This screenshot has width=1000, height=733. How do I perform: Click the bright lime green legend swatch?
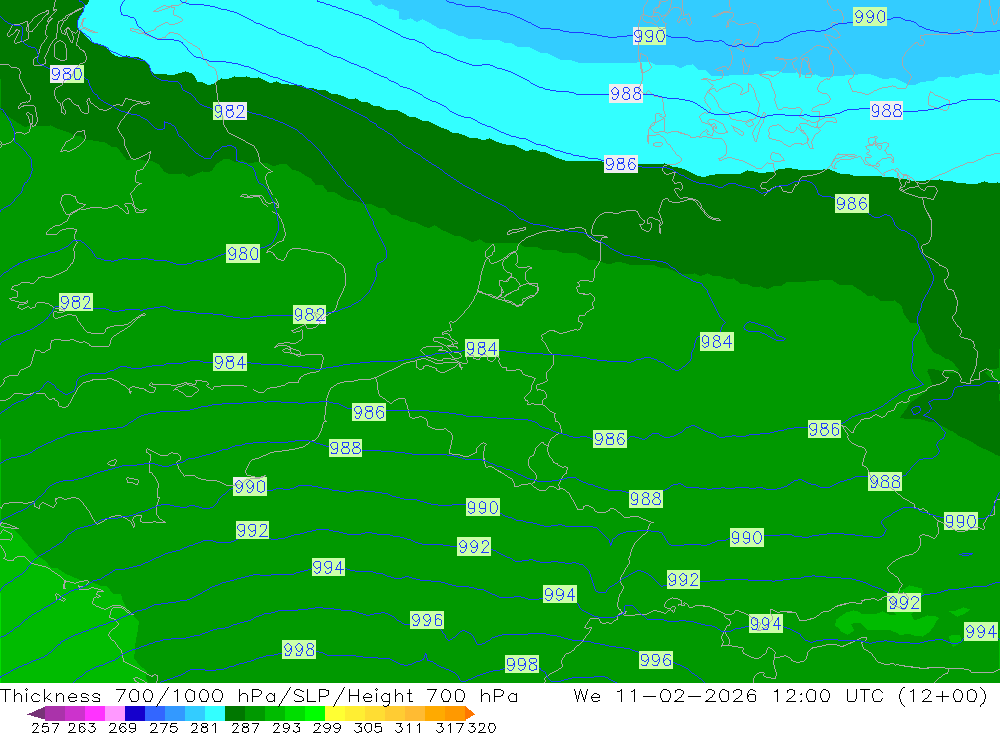[315, 713]
